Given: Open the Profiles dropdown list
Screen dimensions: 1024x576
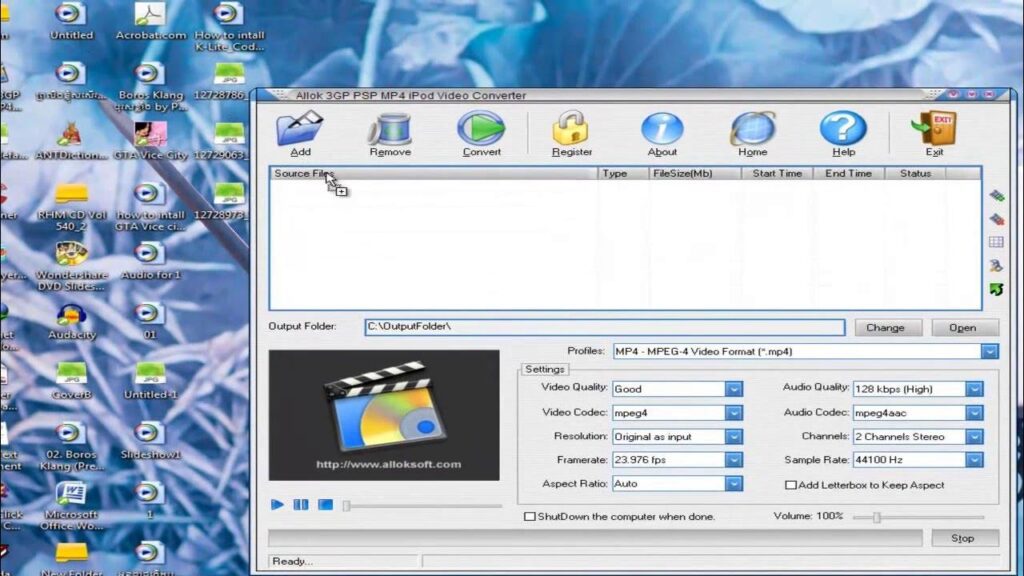Looking at the screenshot, I should (989, 351).
